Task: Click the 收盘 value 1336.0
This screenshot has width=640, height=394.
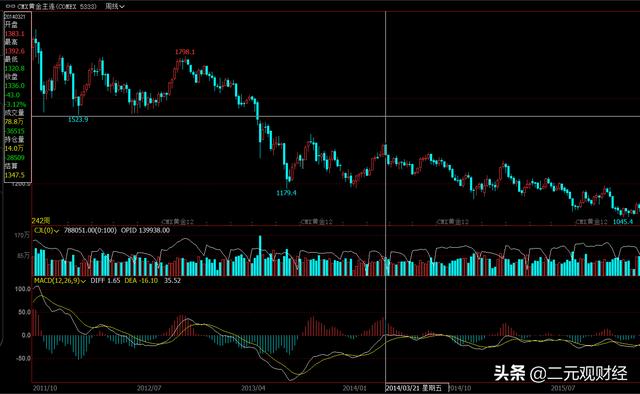Action: coord(15,86)
